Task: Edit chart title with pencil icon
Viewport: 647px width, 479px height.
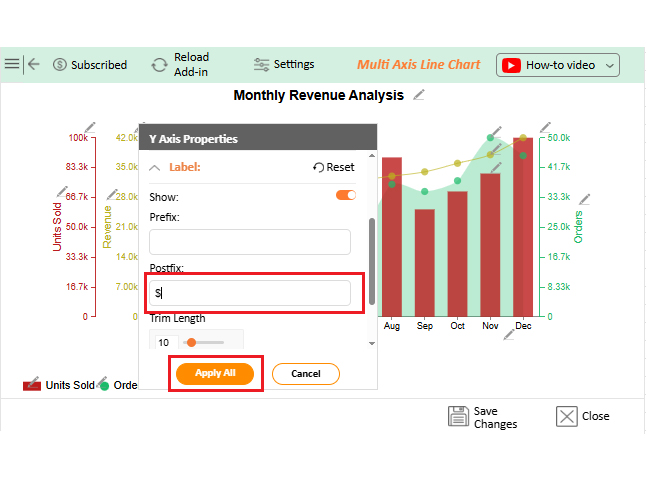Action: pos(419,95)
